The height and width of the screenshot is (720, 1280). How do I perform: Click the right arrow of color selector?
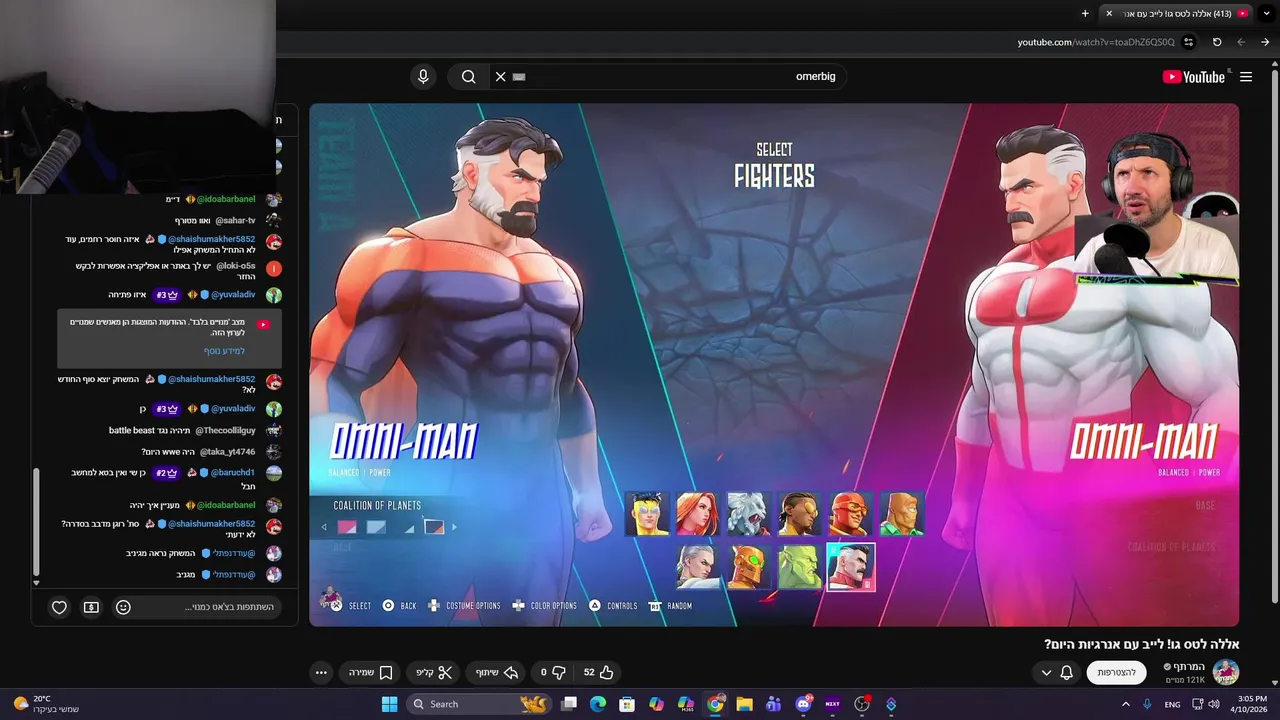coord(454,527)
